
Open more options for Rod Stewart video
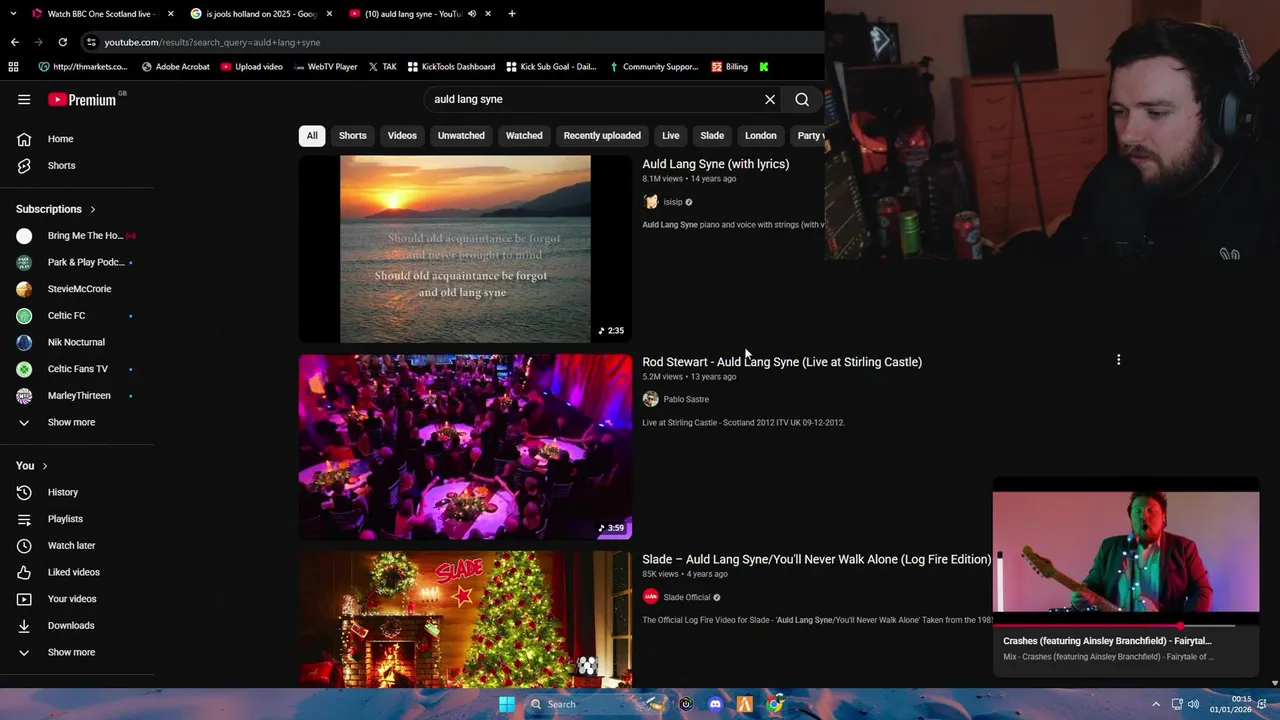[1118, 360]
